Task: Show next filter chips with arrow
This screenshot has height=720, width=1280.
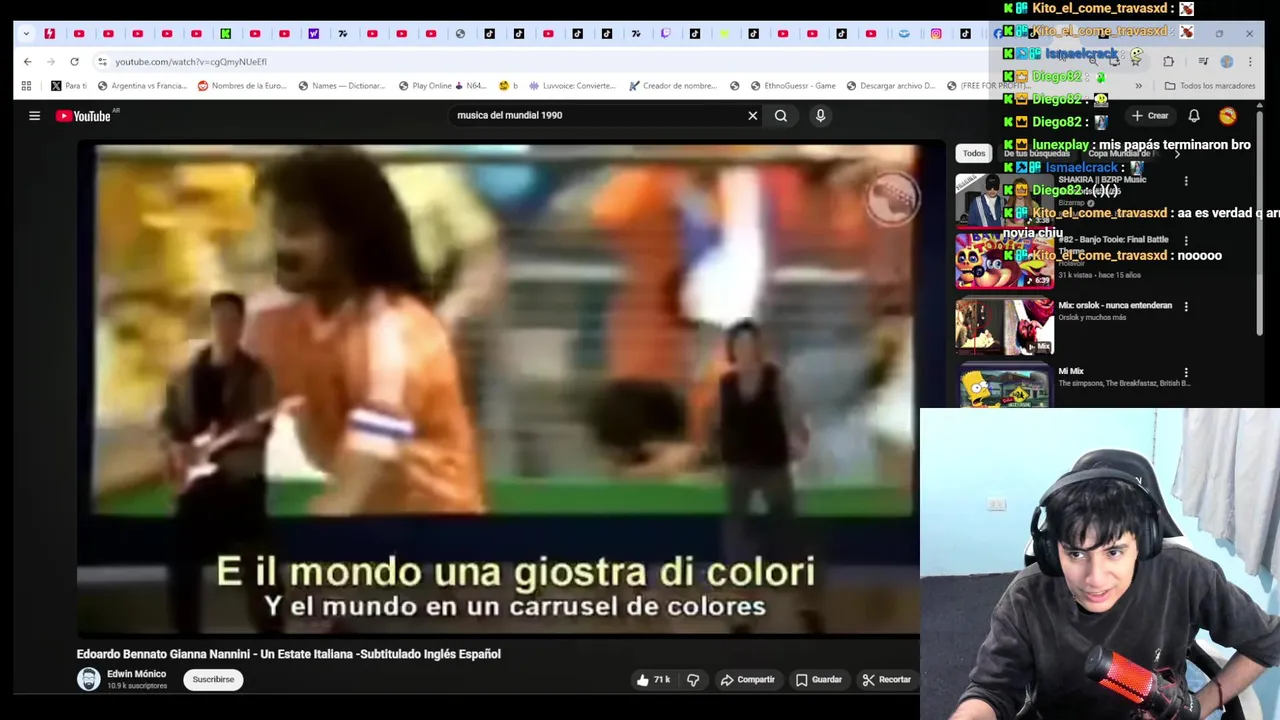Action: click(1177, 154)
